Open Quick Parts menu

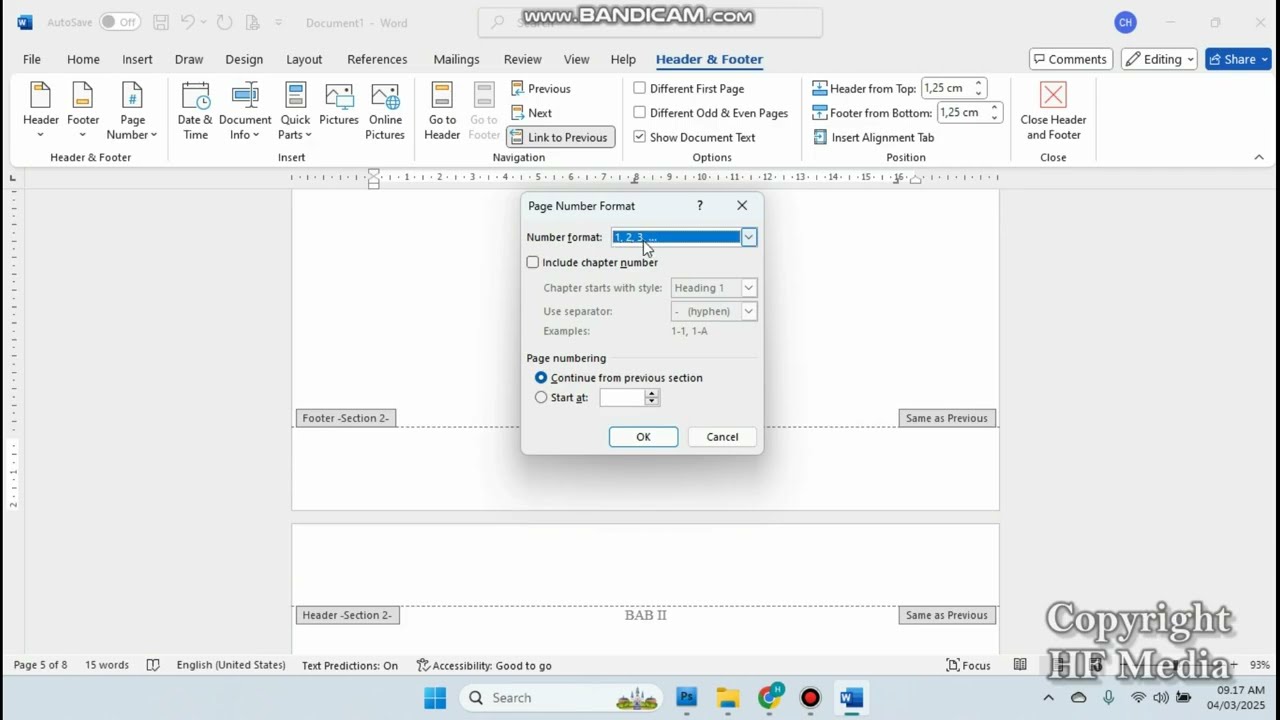pos(295,110)
